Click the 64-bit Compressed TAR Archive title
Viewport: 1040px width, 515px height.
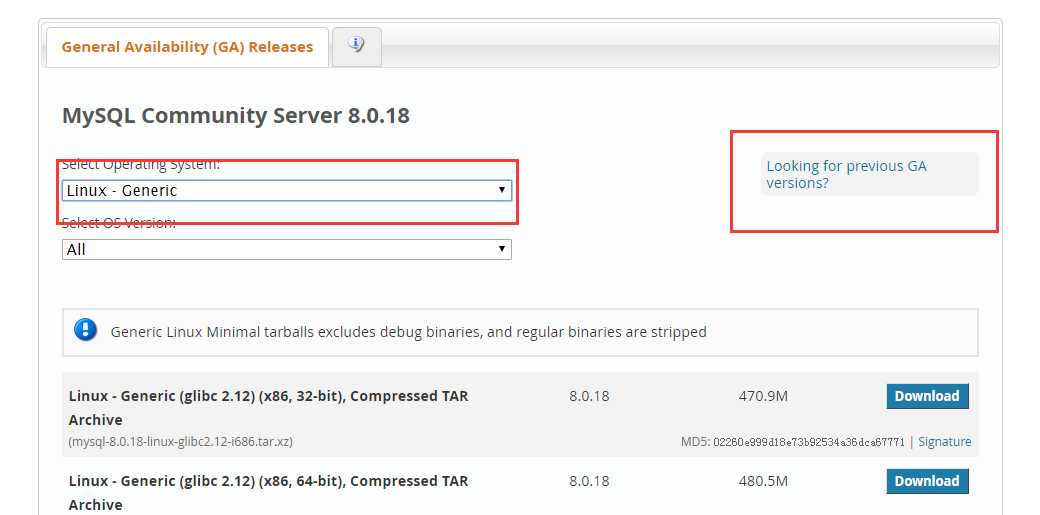point(268,492)
